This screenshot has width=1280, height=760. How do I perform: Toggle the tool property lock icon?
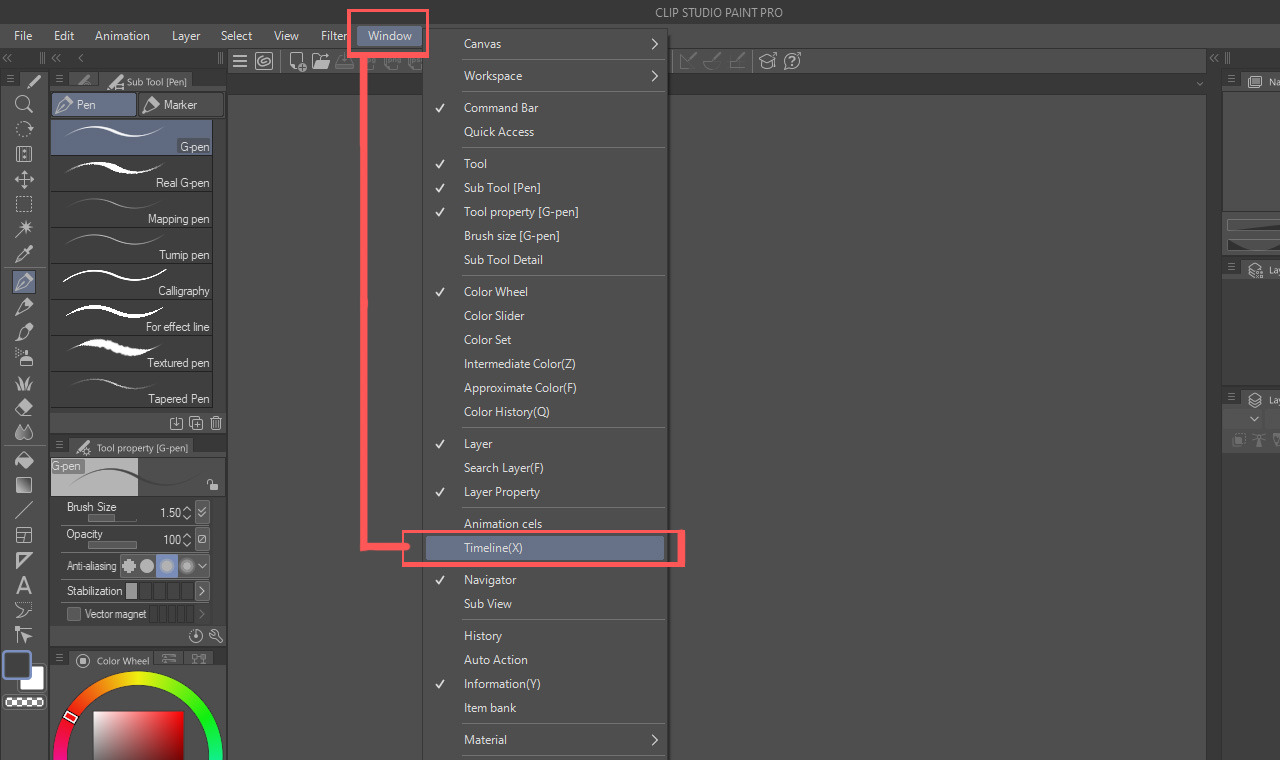click(212, 484)
